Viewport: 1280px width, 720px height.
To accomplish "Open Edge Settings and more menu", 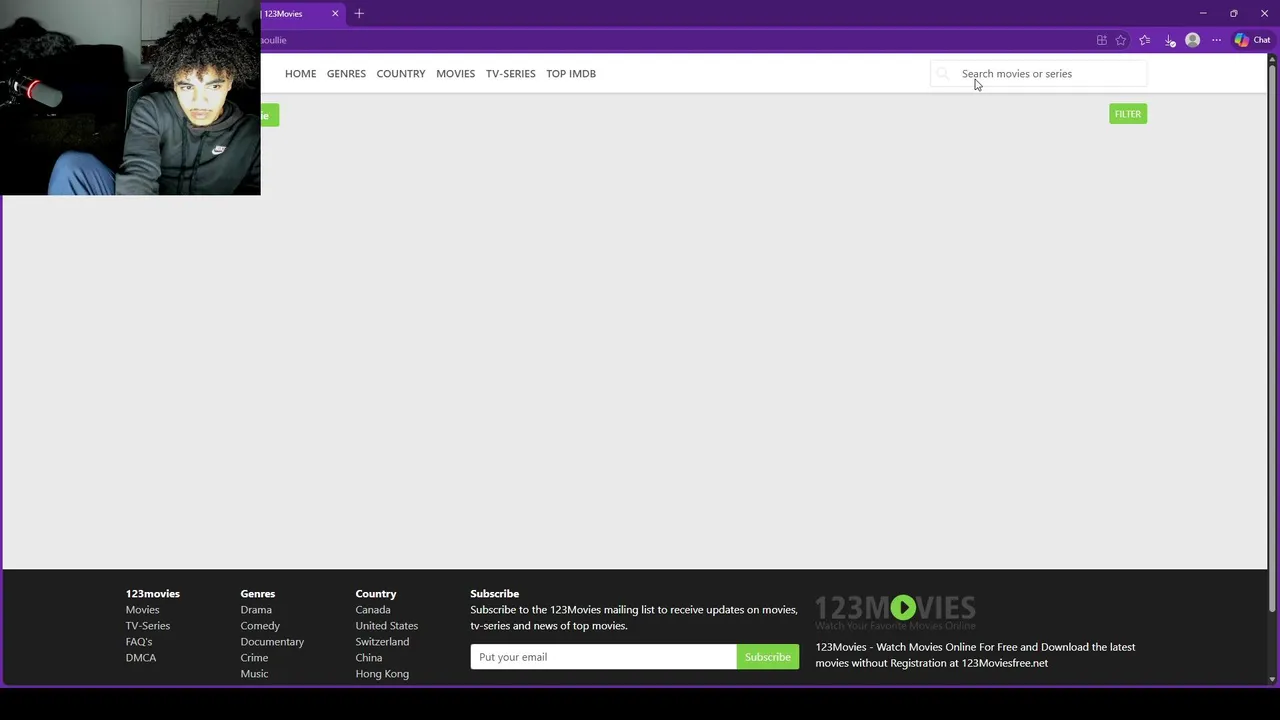I will [x=1216, y=40].
